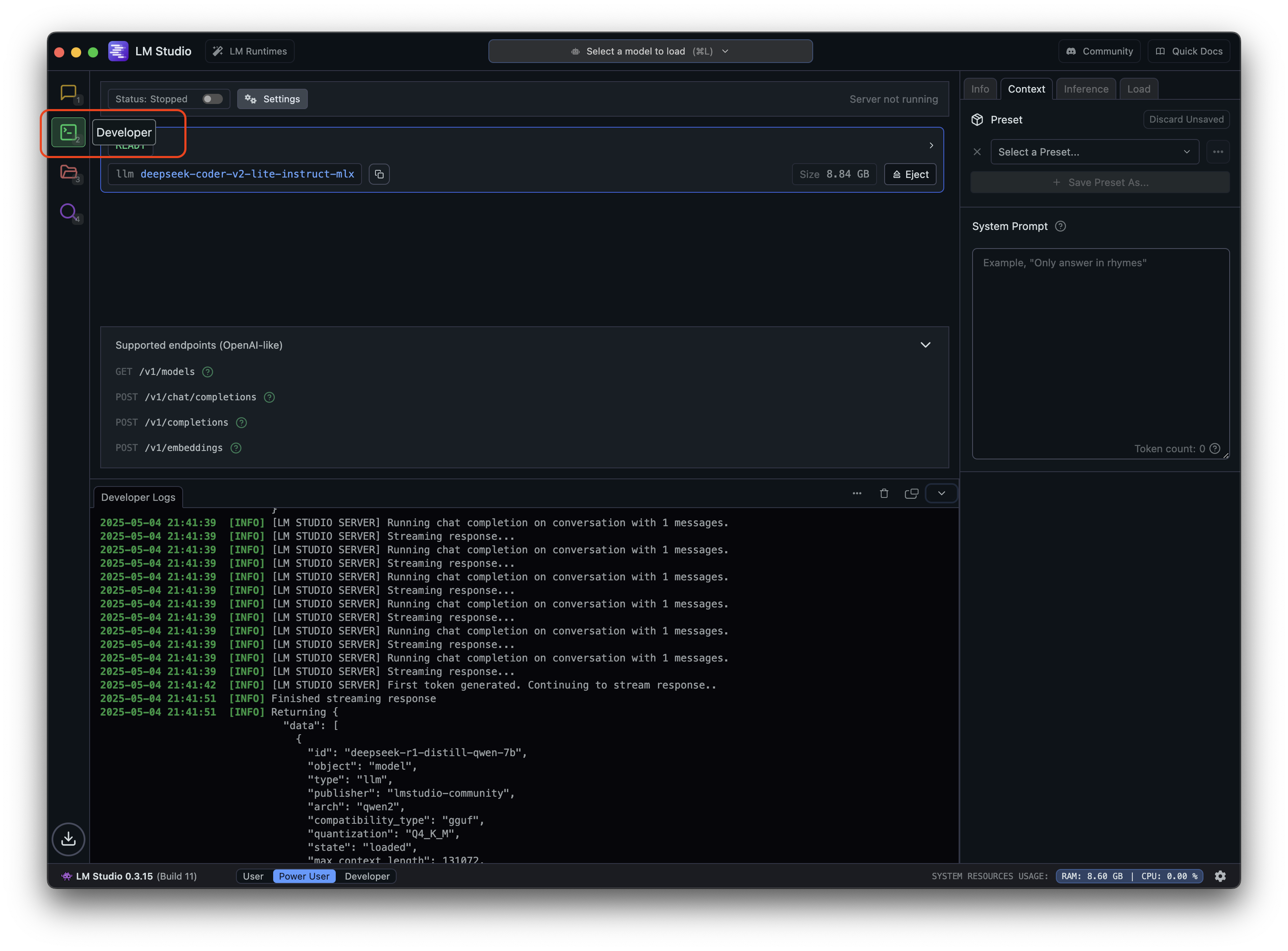The image size is (1288, 951).
Task: Open the Downloads icon at bottom left
Action: (x=69, y=839)
